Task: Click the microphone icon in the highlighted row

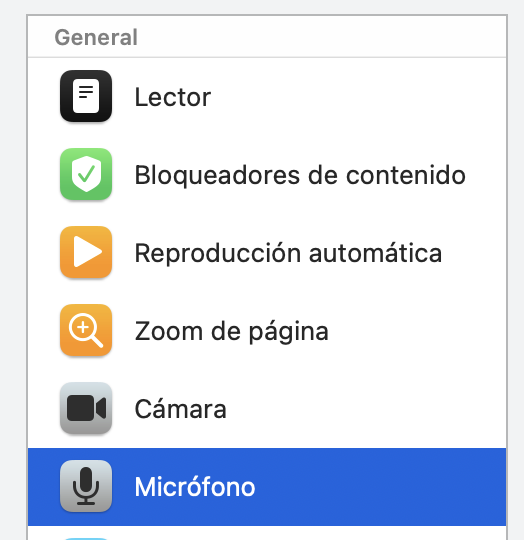Action: pyautogui.click(x=86, y=486)
